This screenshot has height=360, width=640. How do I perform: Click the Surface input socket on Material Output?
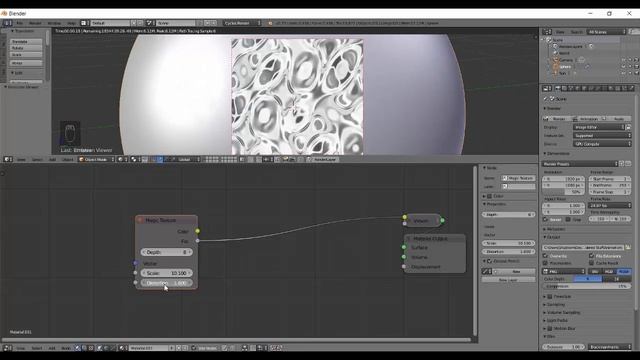click(404, 247)
